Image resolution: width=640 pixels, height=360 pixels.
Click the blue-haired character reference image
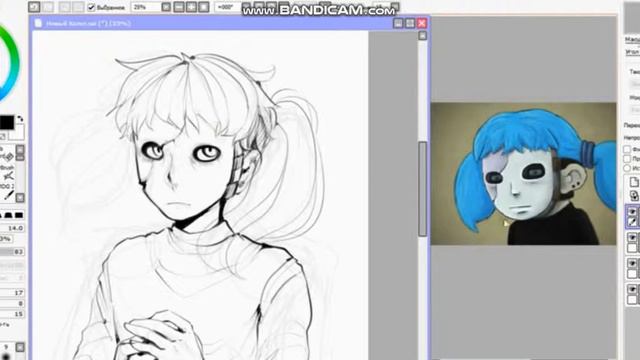point(523,173)
